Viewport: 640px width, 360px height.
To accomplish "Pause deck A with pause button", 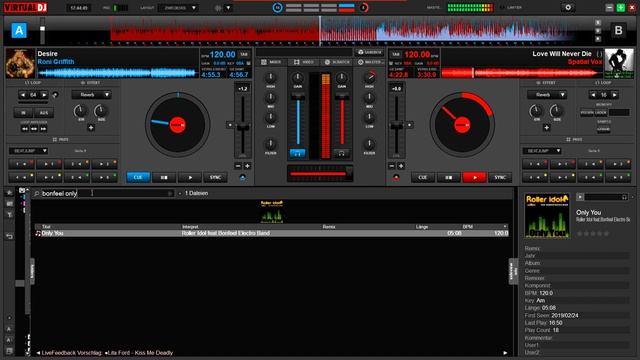I will [164, 178].
